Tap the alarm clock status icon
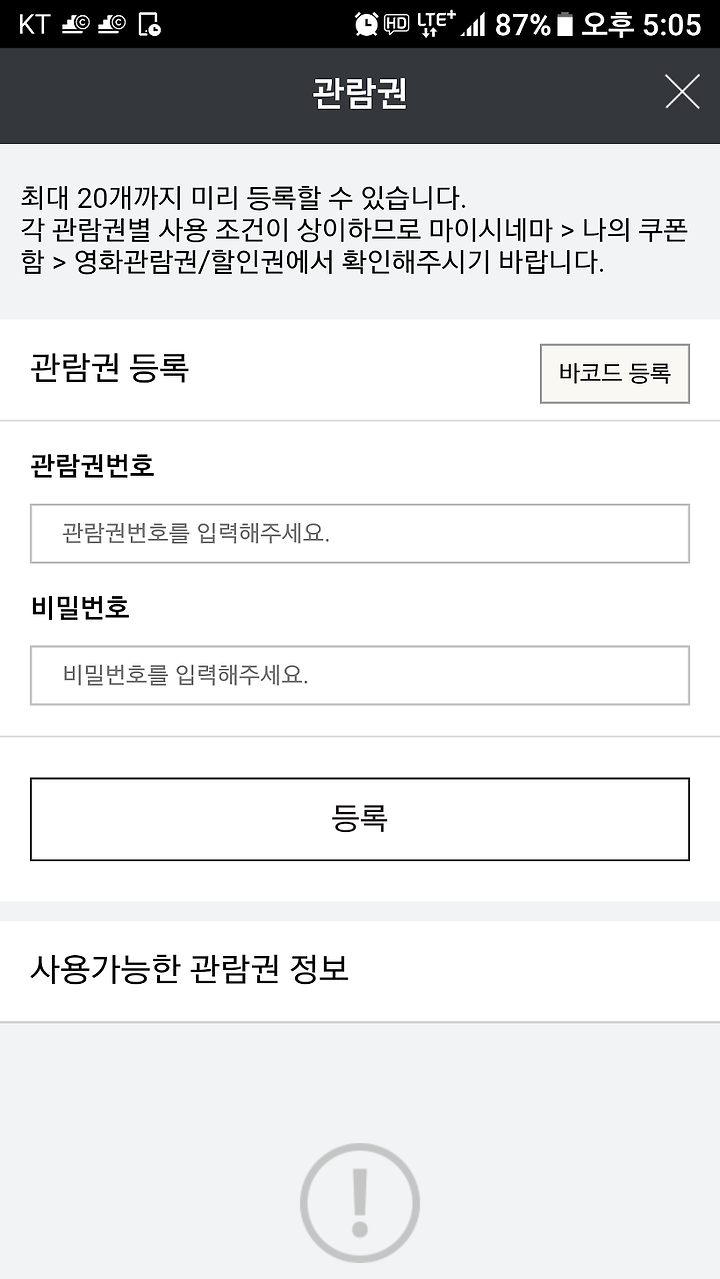 coord(367,24)
